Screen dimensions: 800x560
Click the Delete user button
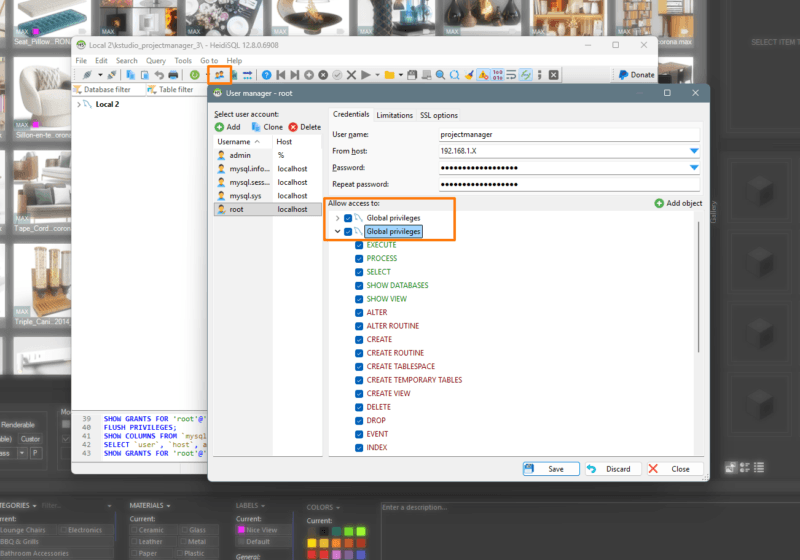click(x=305, y=127)
